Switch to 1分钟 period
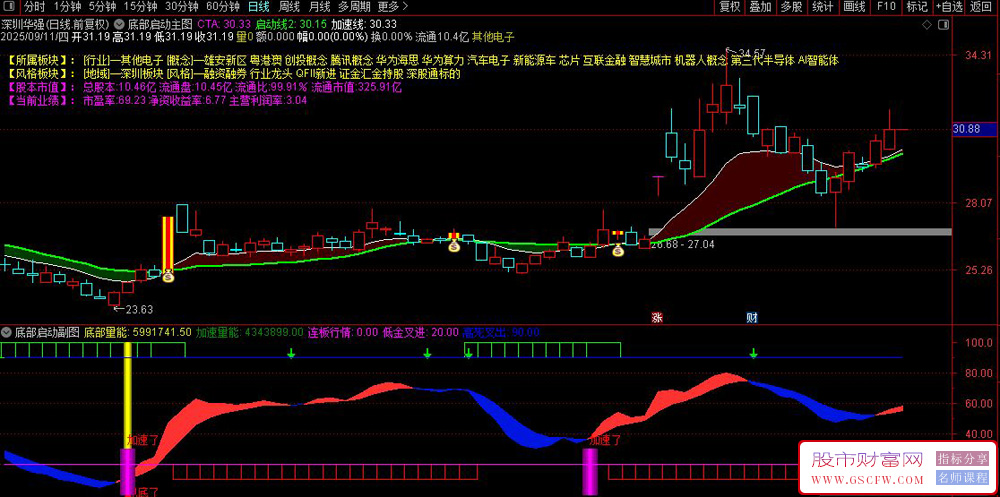Screen dimensions: 1000x497 (67, 7)
